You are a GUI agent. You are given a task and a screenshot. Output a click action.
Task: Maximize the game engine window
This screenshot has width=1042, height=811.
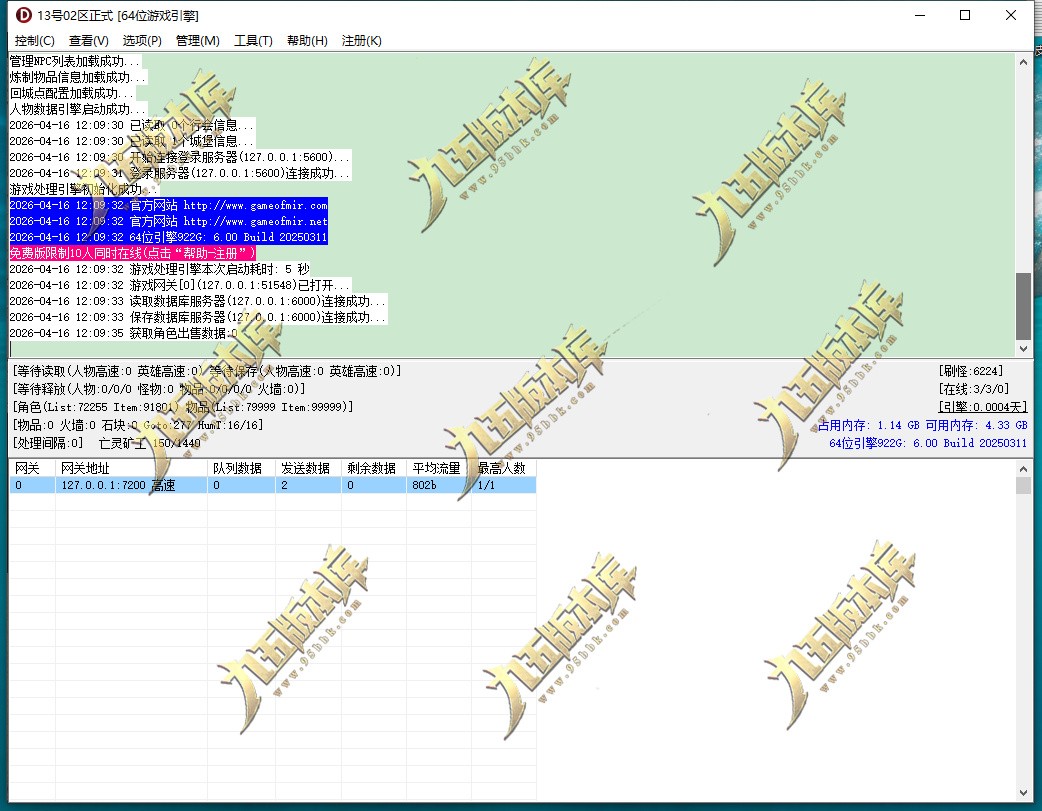coord(965,15)
